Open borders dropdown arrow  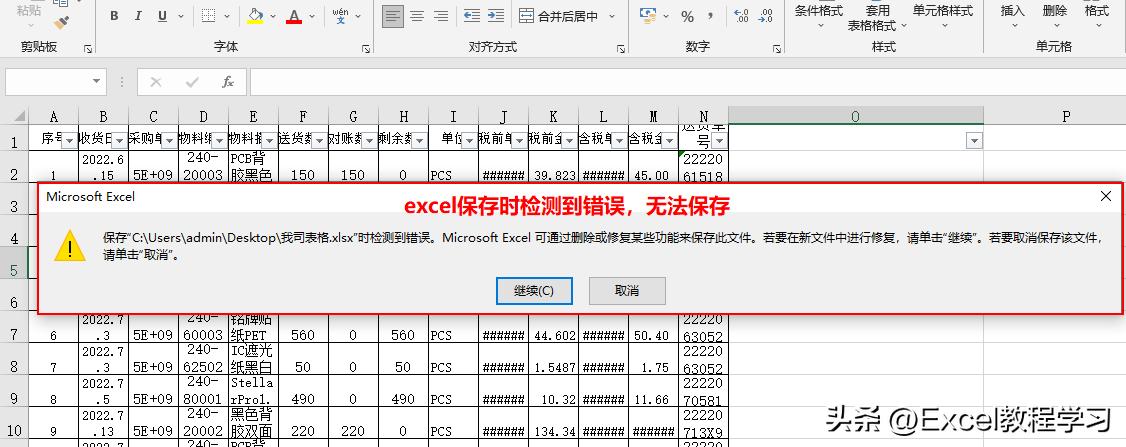pos(227,16)
